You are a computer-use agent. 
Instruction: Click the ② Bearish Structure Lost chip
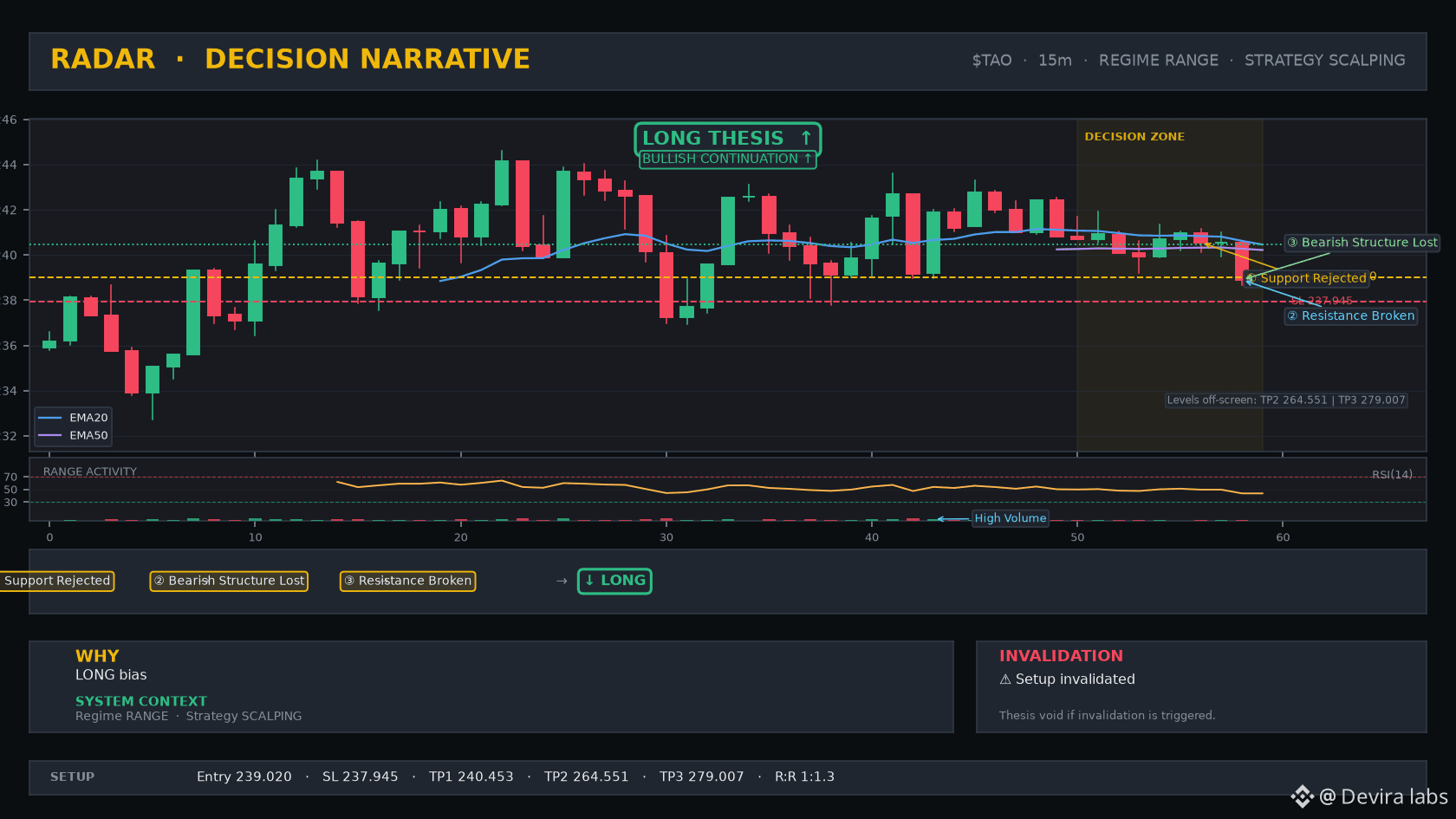tap(229, 581)
